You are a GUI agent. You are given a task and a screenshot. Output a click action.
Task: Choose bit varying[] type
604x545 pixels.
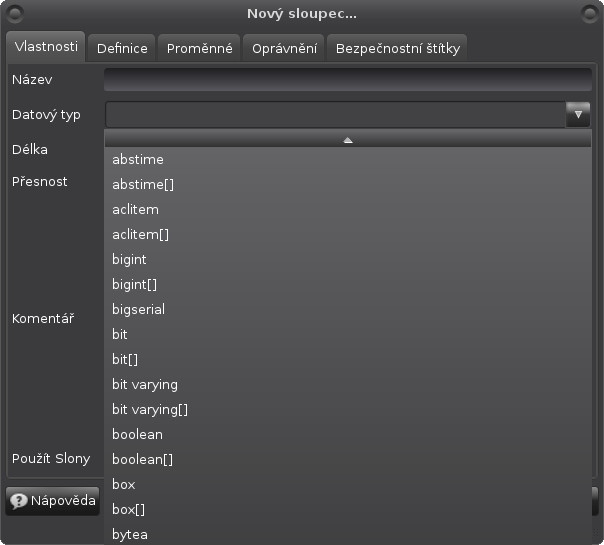click(348, 409)
